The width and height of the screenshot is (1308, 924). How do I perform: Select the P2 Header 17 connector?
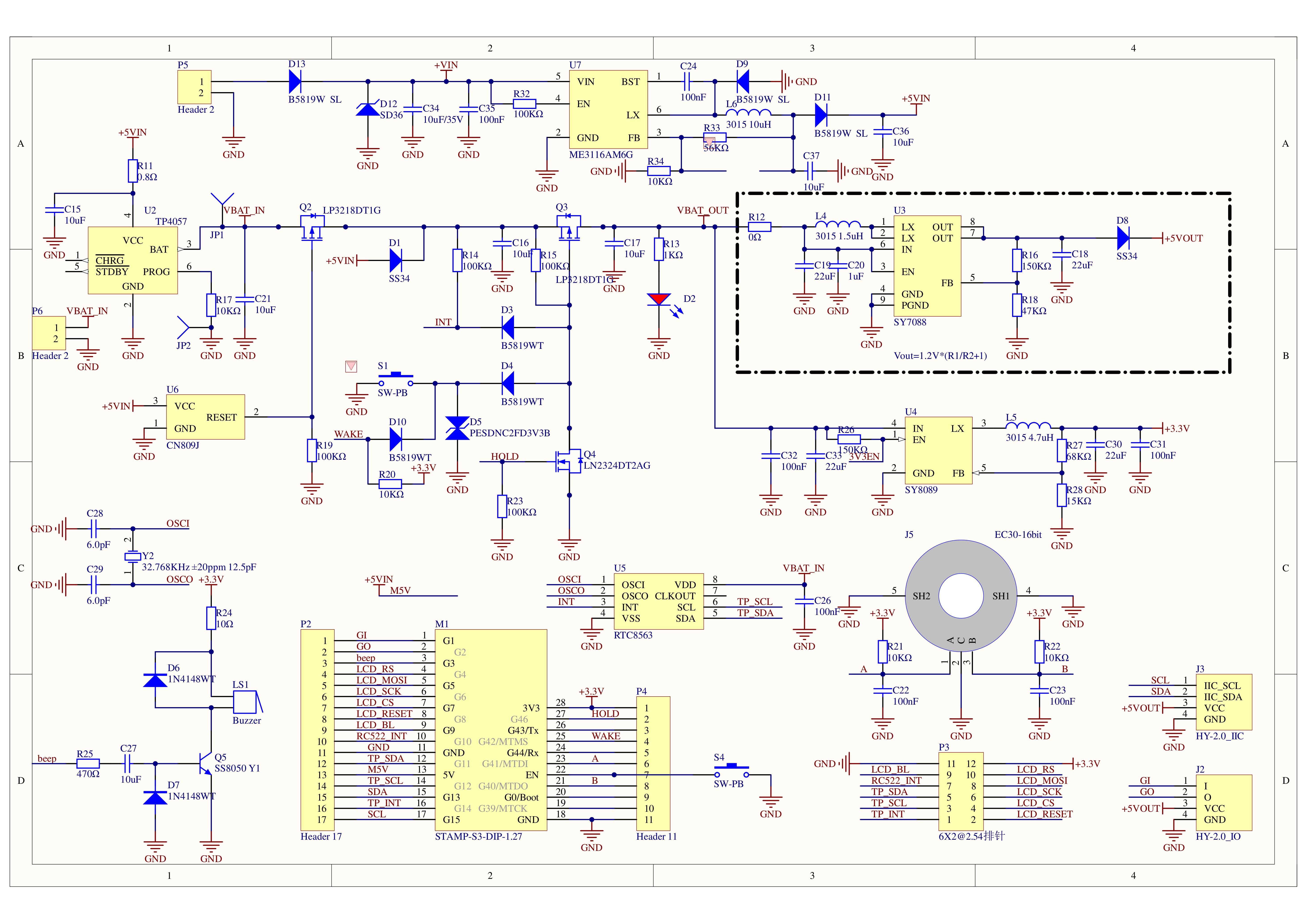317,730
